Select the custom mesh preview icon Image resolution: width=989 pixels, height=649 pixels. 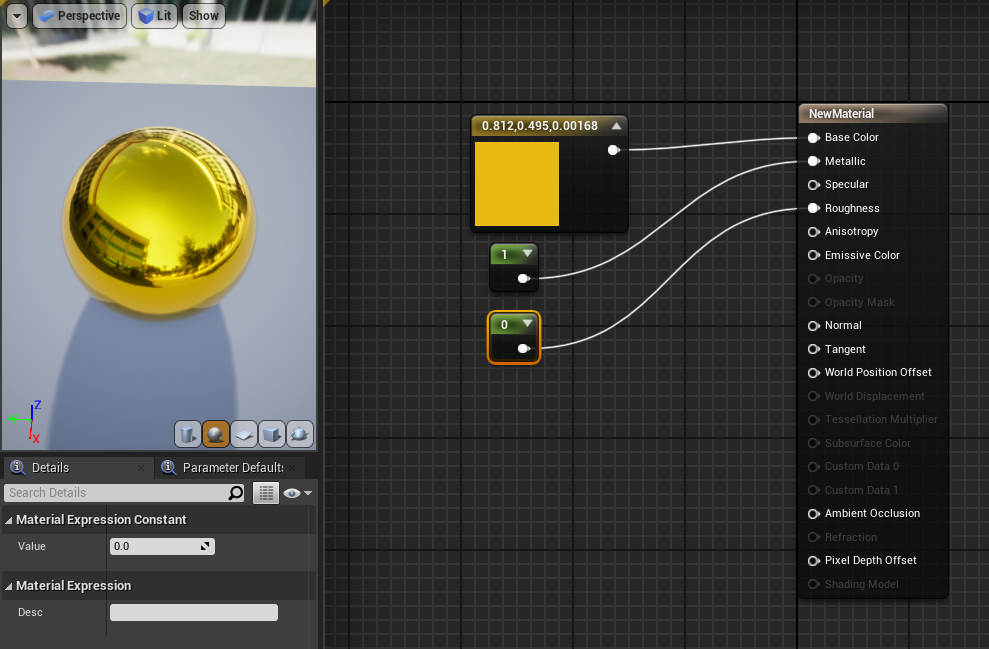tap(300, 434)
